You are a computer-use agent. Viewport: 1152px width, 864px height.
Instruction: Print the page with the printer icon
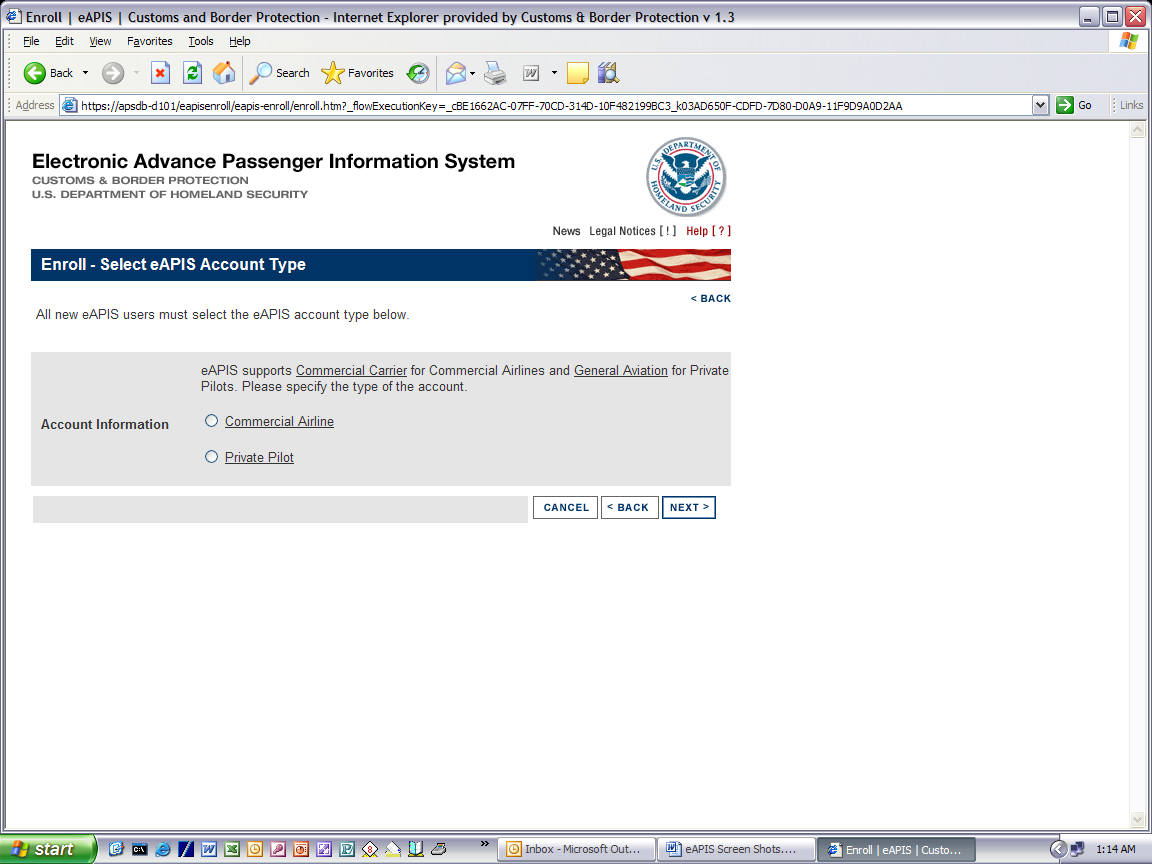tap(495, 73)
